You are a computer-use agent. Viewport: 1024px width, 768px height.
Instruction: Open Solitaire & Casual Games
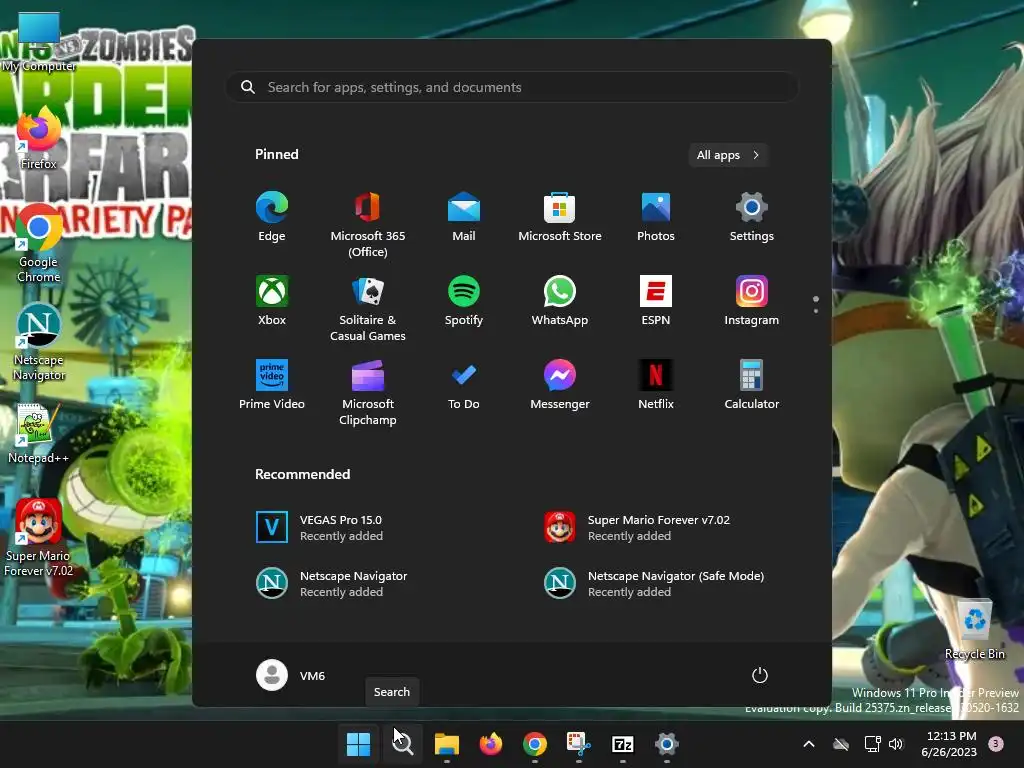(x=368, y=308)
